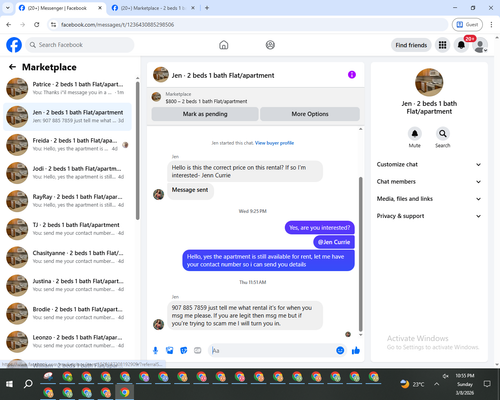Screen dimensions: 500x400
Task: Open Jodi conversation
Action: (x=67, y=173)
